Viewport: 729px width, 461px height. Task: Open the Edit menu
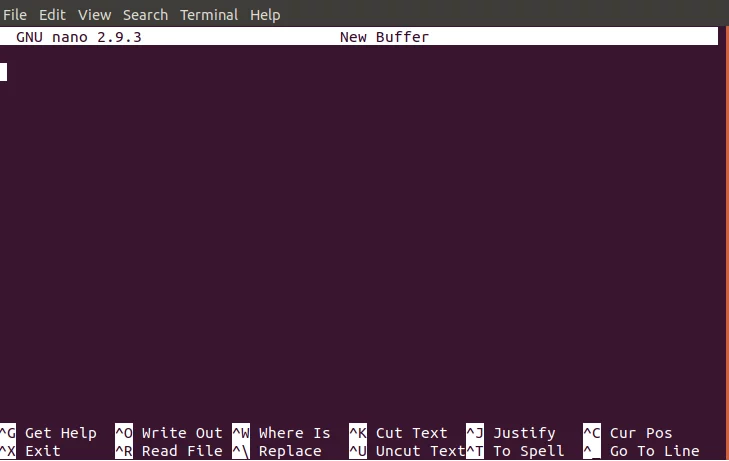[52, 15]
